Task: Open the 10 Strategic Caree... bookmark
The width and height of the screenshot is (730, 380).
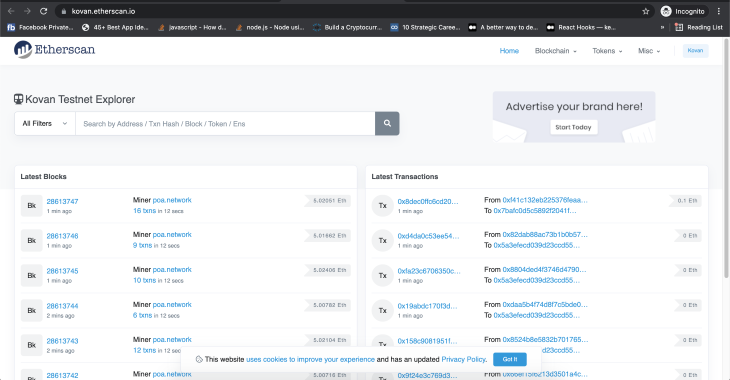Action: pos(425,27)
